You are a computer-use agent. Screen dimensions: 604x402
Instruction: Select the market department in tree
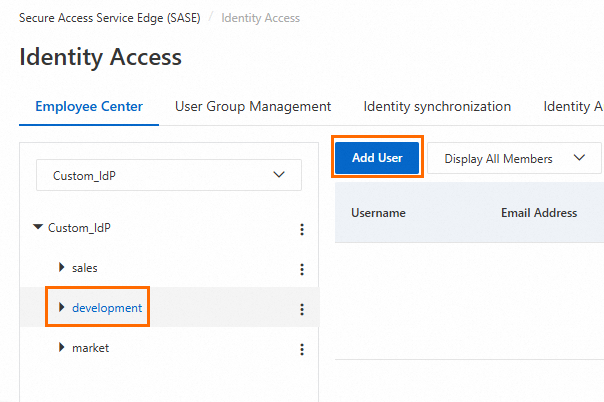(x=90, y=348)
